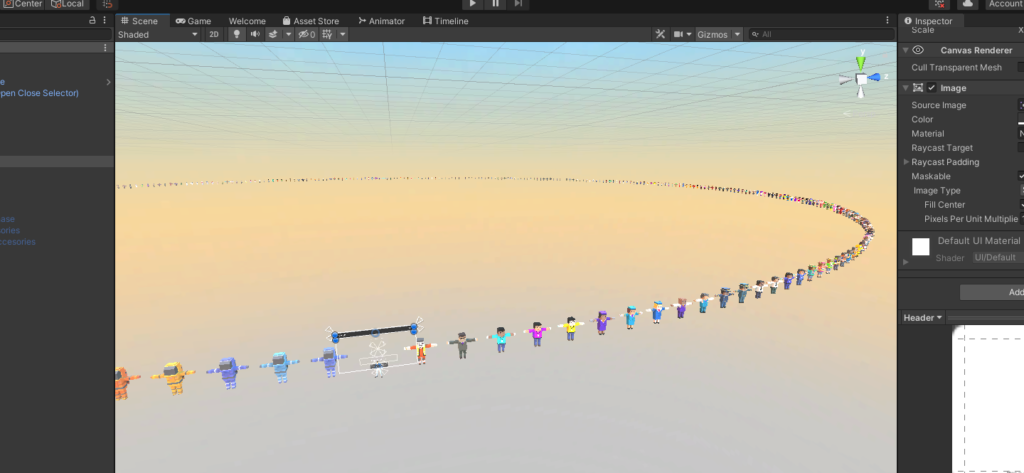The image size is (1024, 473).
Task: Toggle the Local handle rotation button
Action: (x=68, y=4)
